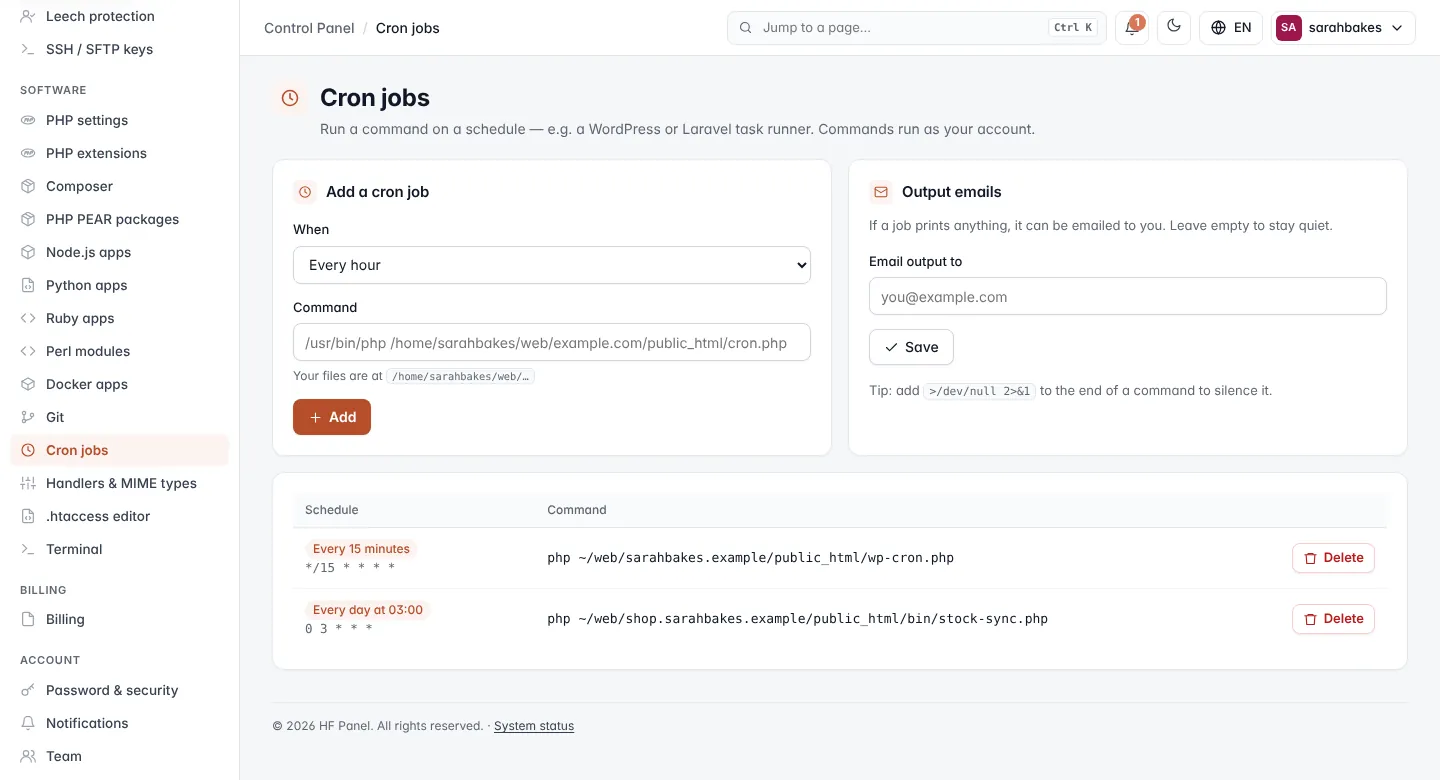Click the Node.js apps icon

tap(28, 252)
